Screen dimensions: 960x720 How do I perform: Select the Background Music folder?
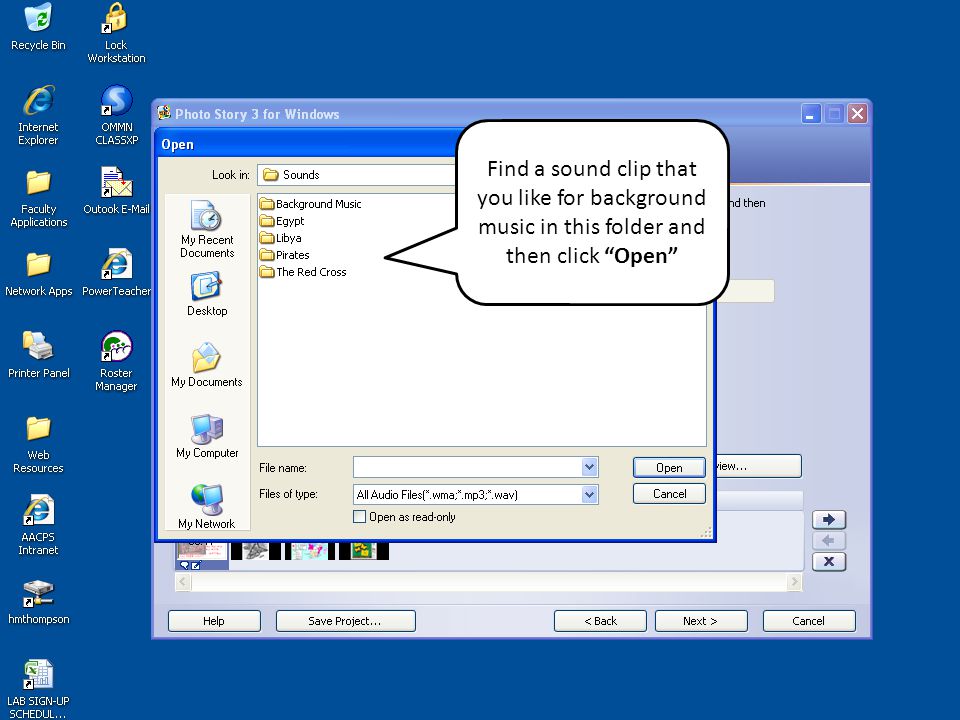coord(310,204)
